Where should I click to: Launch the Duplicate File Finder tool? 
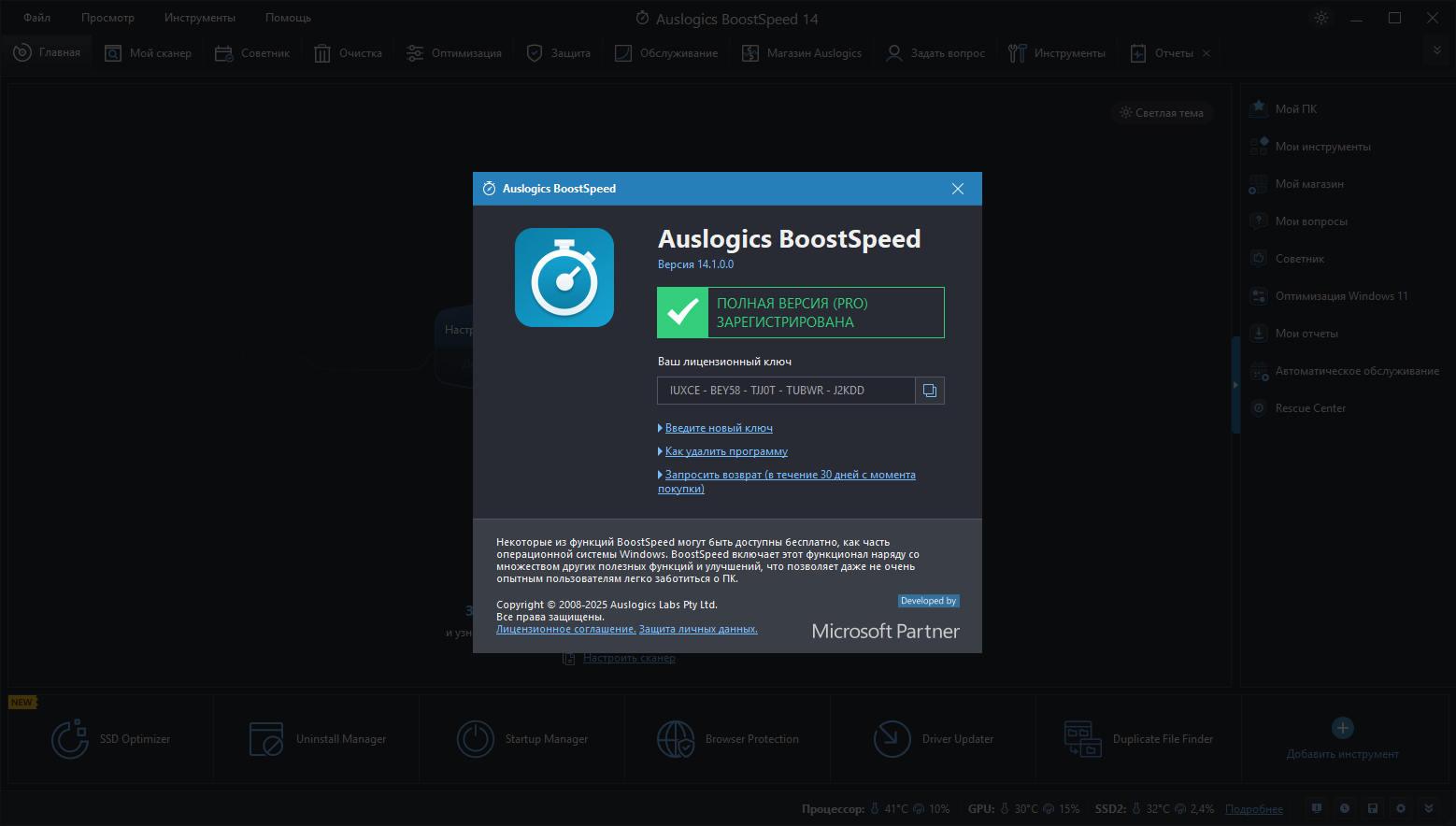click(1139, 739)
